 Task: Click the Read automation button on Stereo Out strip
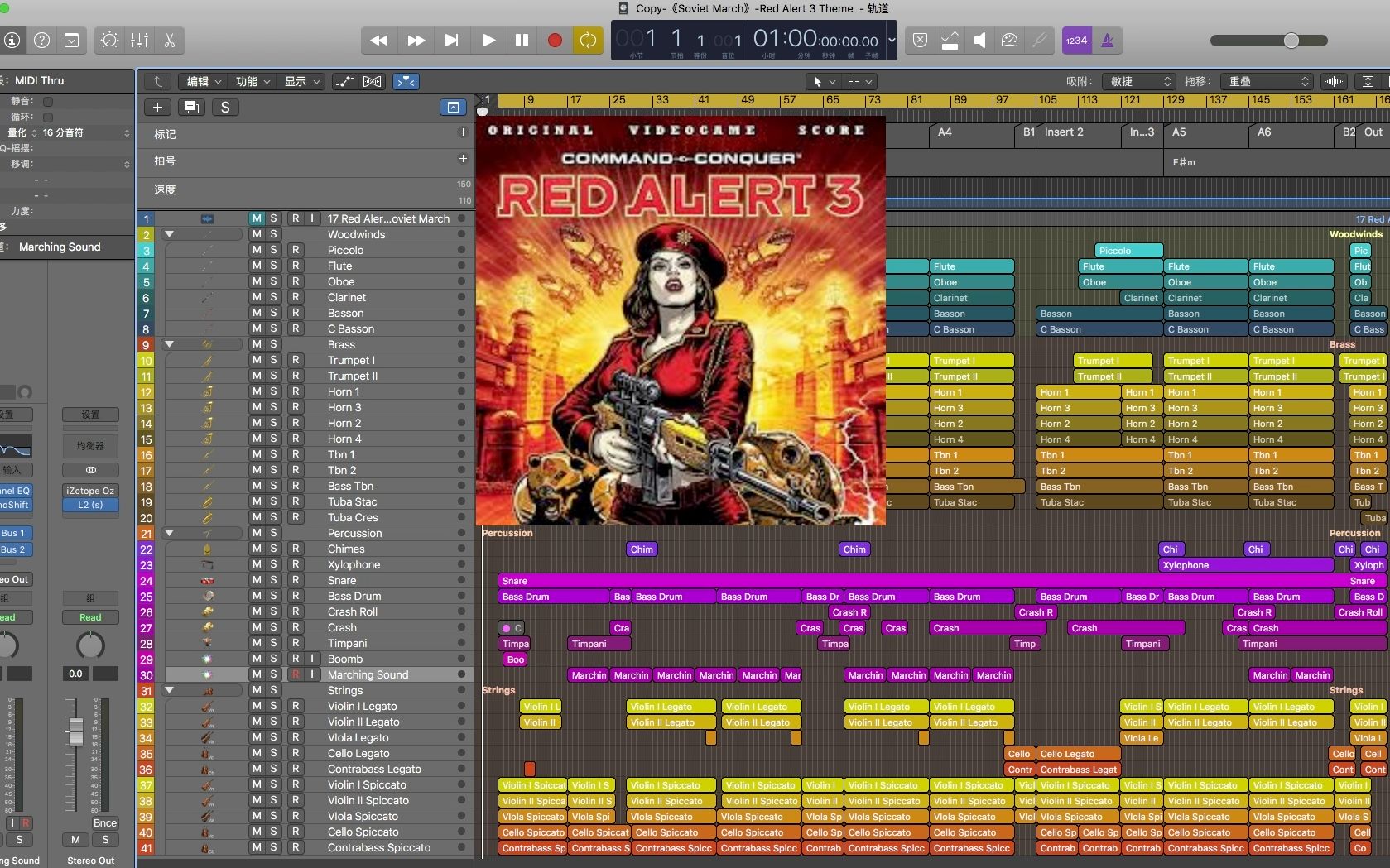point(90,617)
